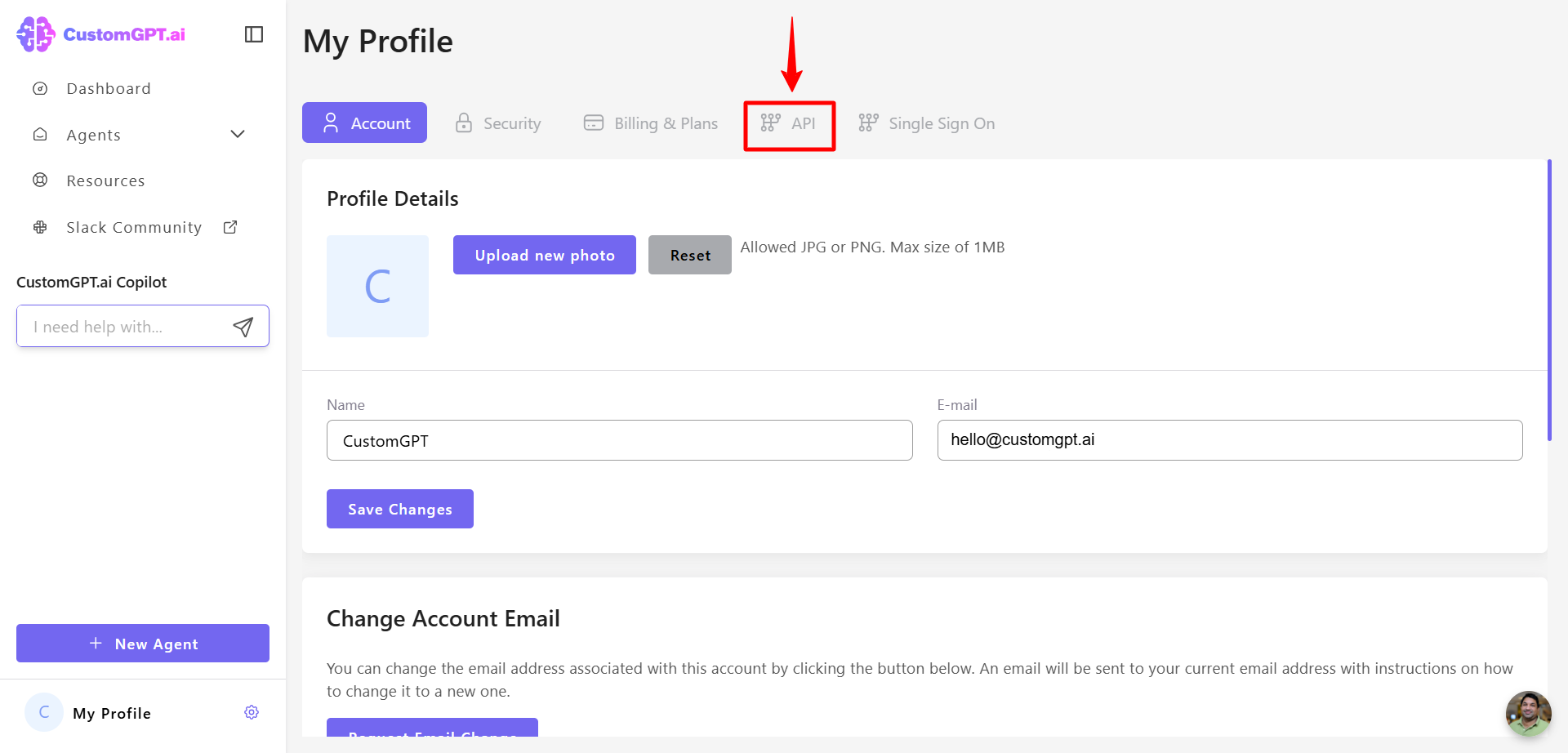
Task: Click the 'CustomGPT.ai Copilot' label
Action: coord(91,282)
